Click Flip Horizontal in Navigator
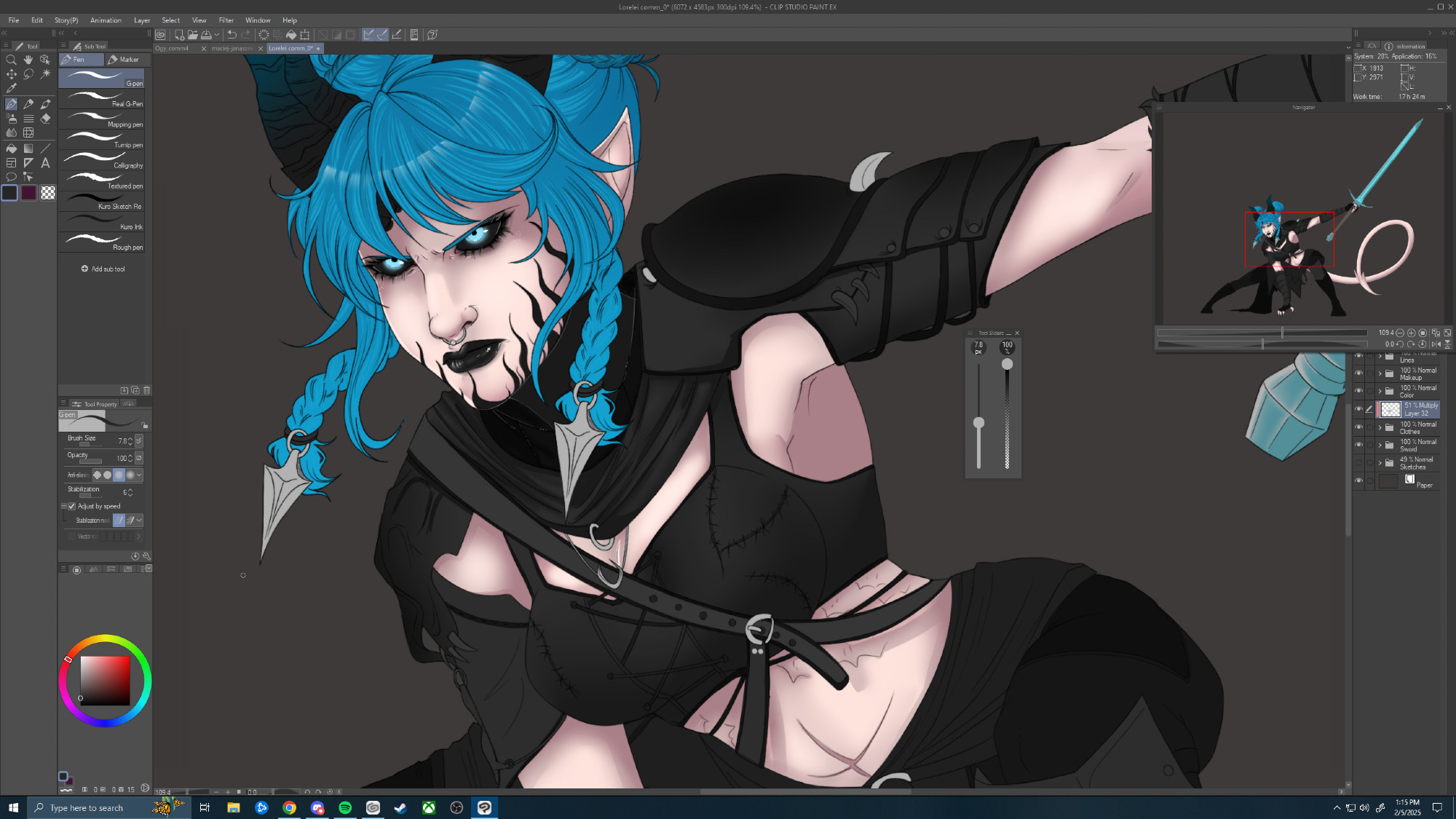 [1436, 344]
